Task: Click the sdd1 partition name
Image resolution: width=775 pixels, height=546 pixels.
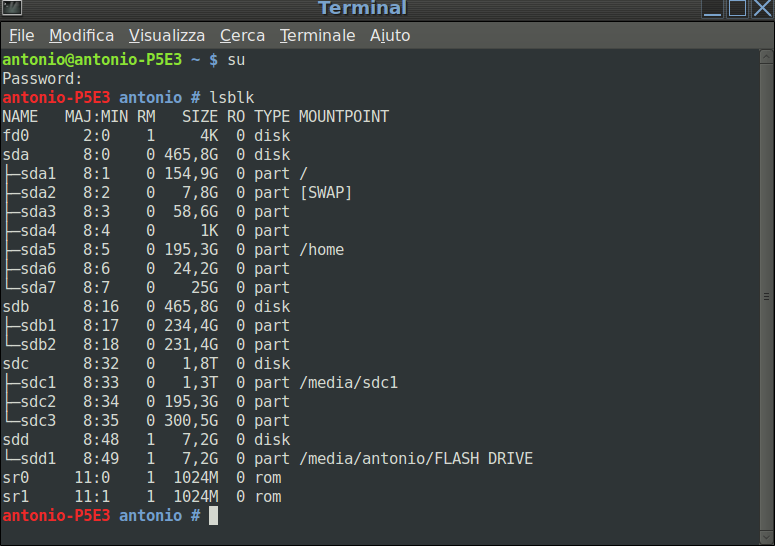Action: click(x=38, y=459)
